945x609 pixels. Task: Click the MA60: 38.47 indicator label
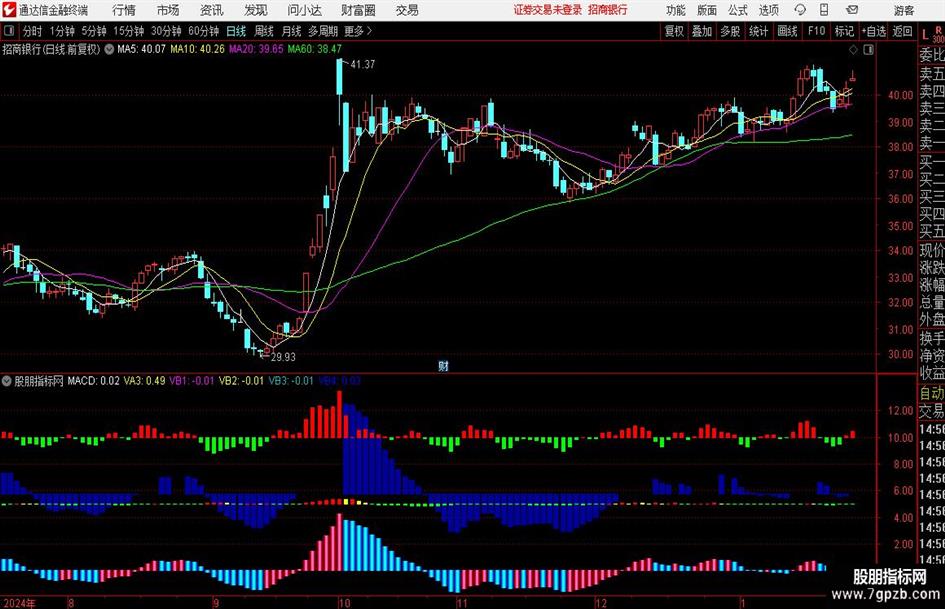(x=315, y=49)
